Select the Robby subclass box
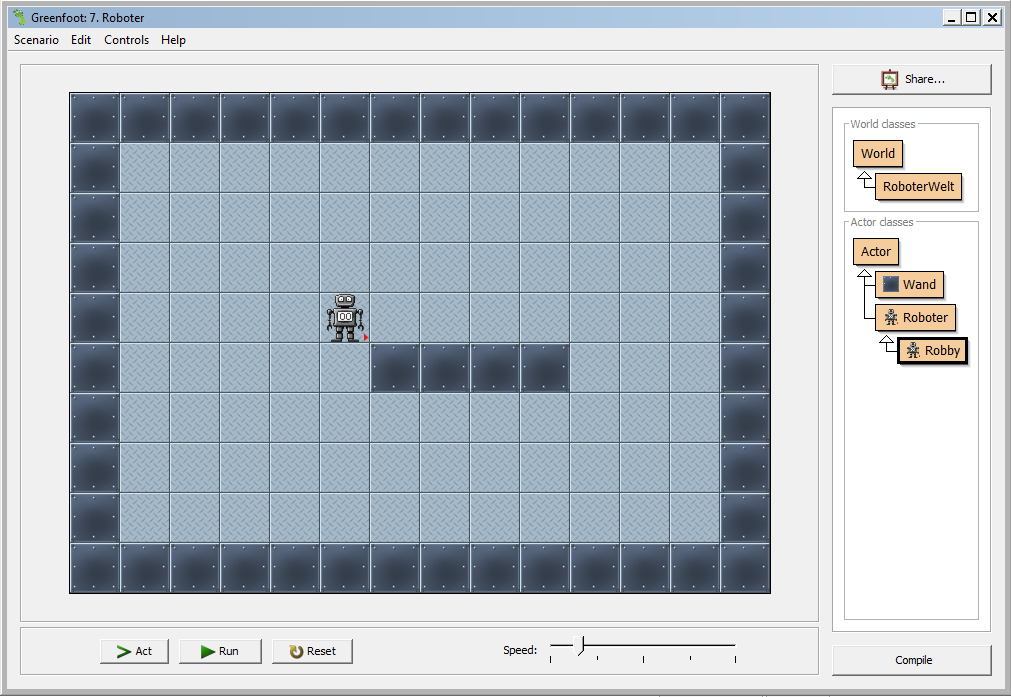The height and width of the screenshot is (697, 1011). tap(932, 351)
